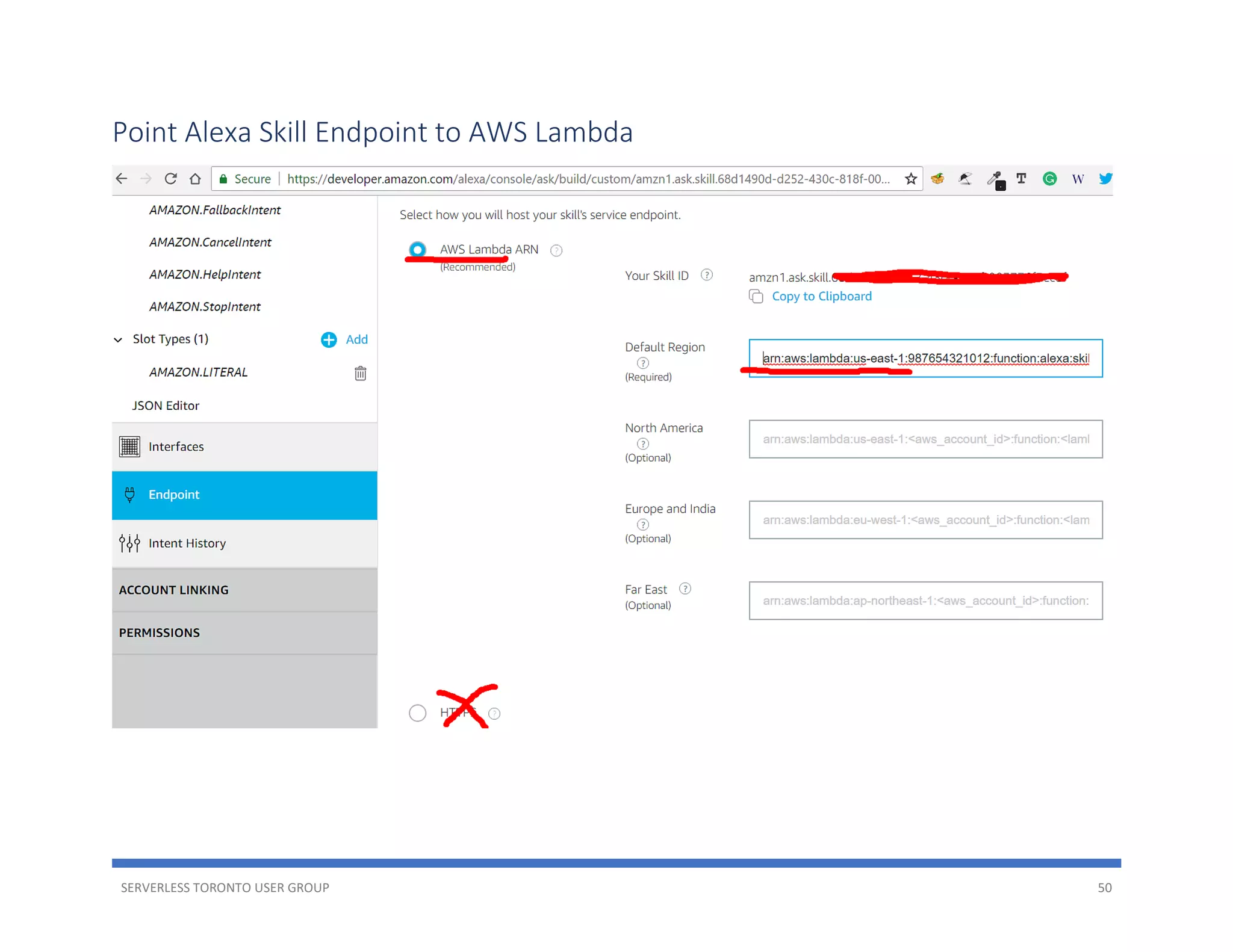This screenshot has width=1233, height=952.
Task: Click the browser home icon
Action: pos(195,179)
